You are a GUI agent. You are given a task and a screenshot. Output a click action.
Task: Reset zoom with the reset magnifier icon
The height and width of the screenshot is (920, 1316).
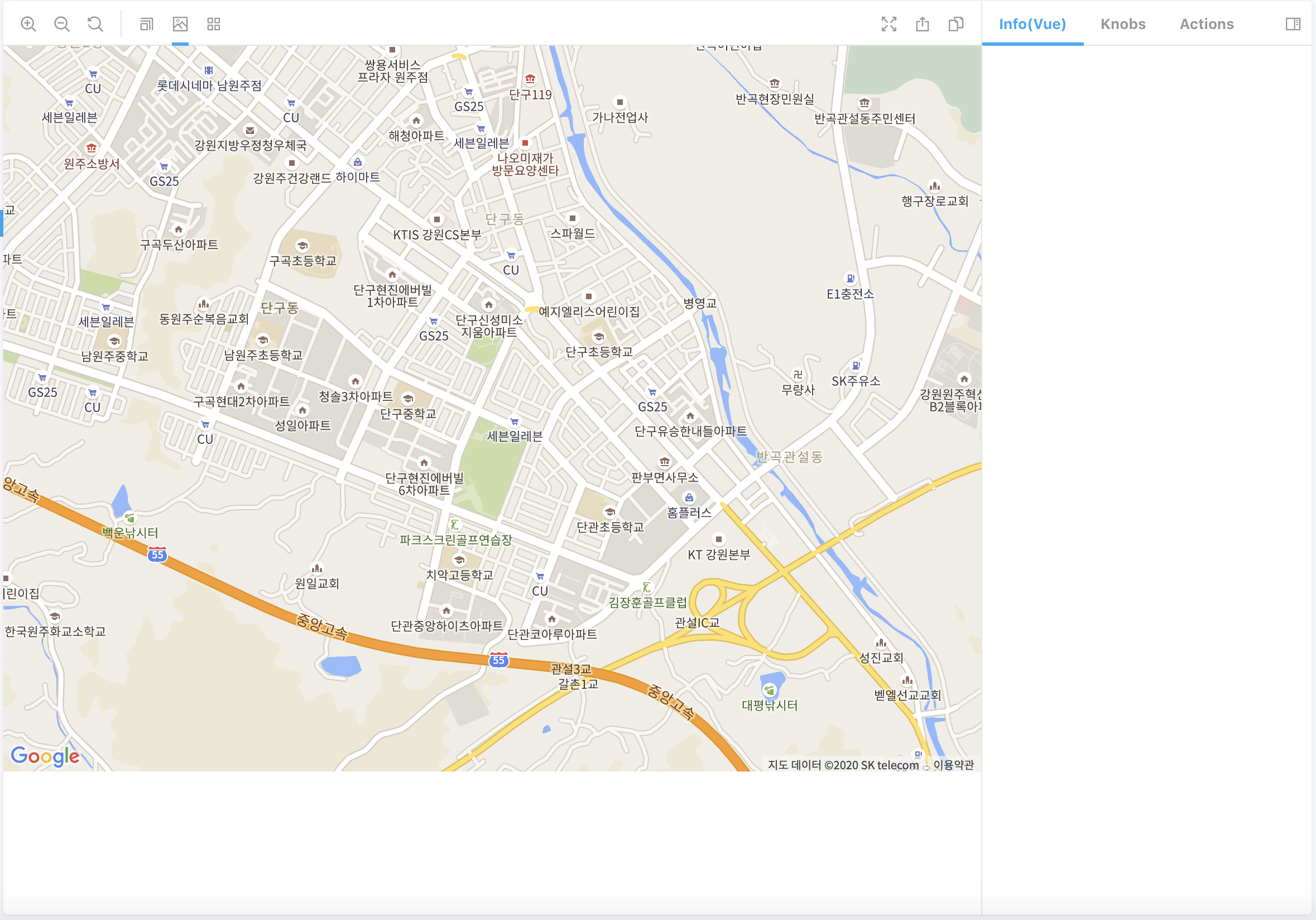tap(95, 24)
